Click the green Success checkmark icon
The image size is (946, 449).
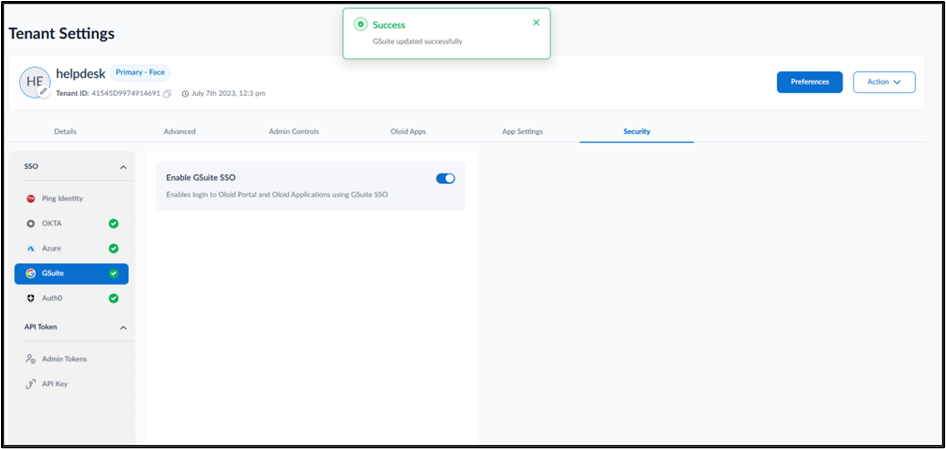[x=361, y=25]
